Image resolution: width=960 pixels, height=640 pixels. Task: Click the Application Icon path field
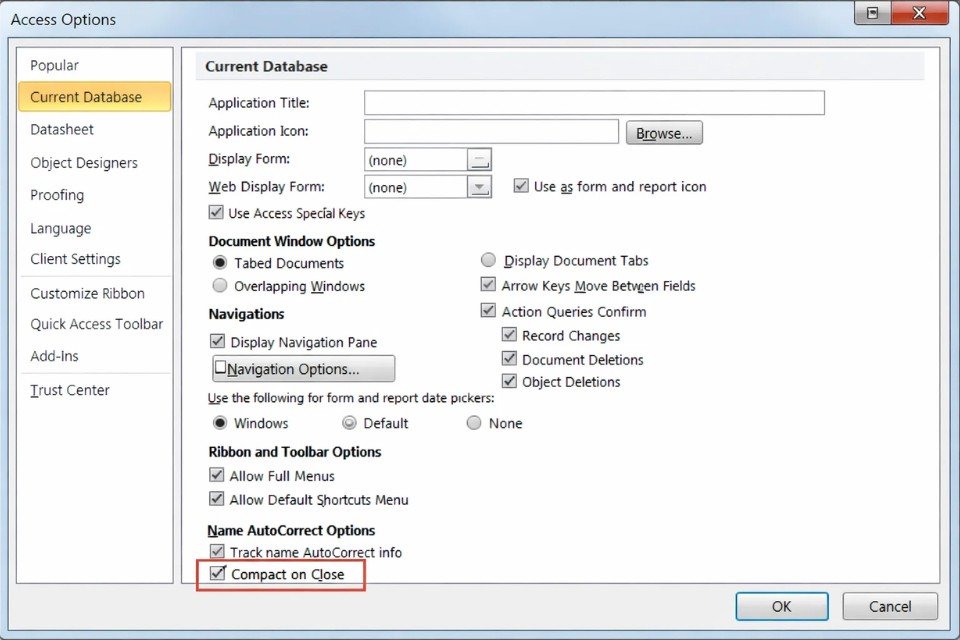[x=491, y=132]
